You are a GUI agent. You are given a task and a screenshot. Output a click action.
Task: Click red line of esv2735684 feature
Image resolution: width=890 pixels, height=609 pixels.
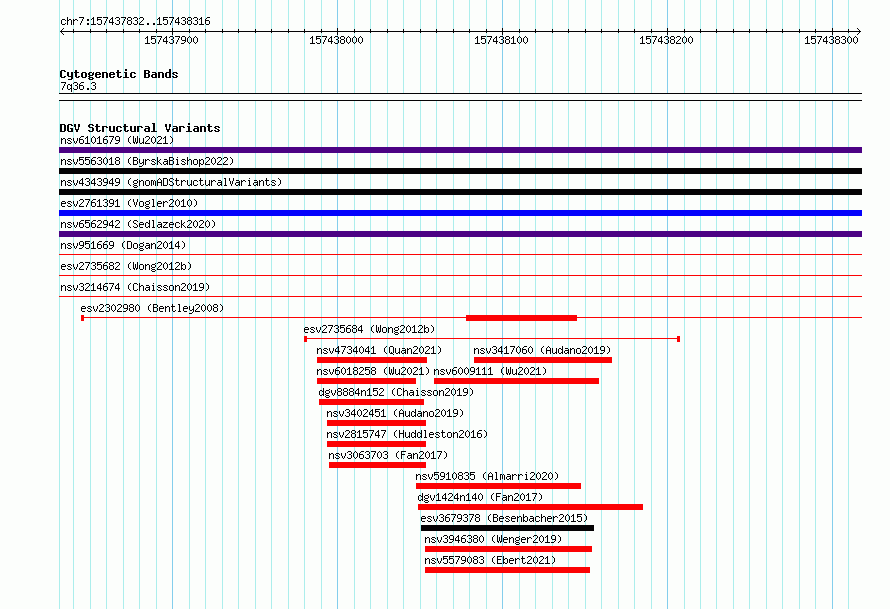(x=492, y=339)
